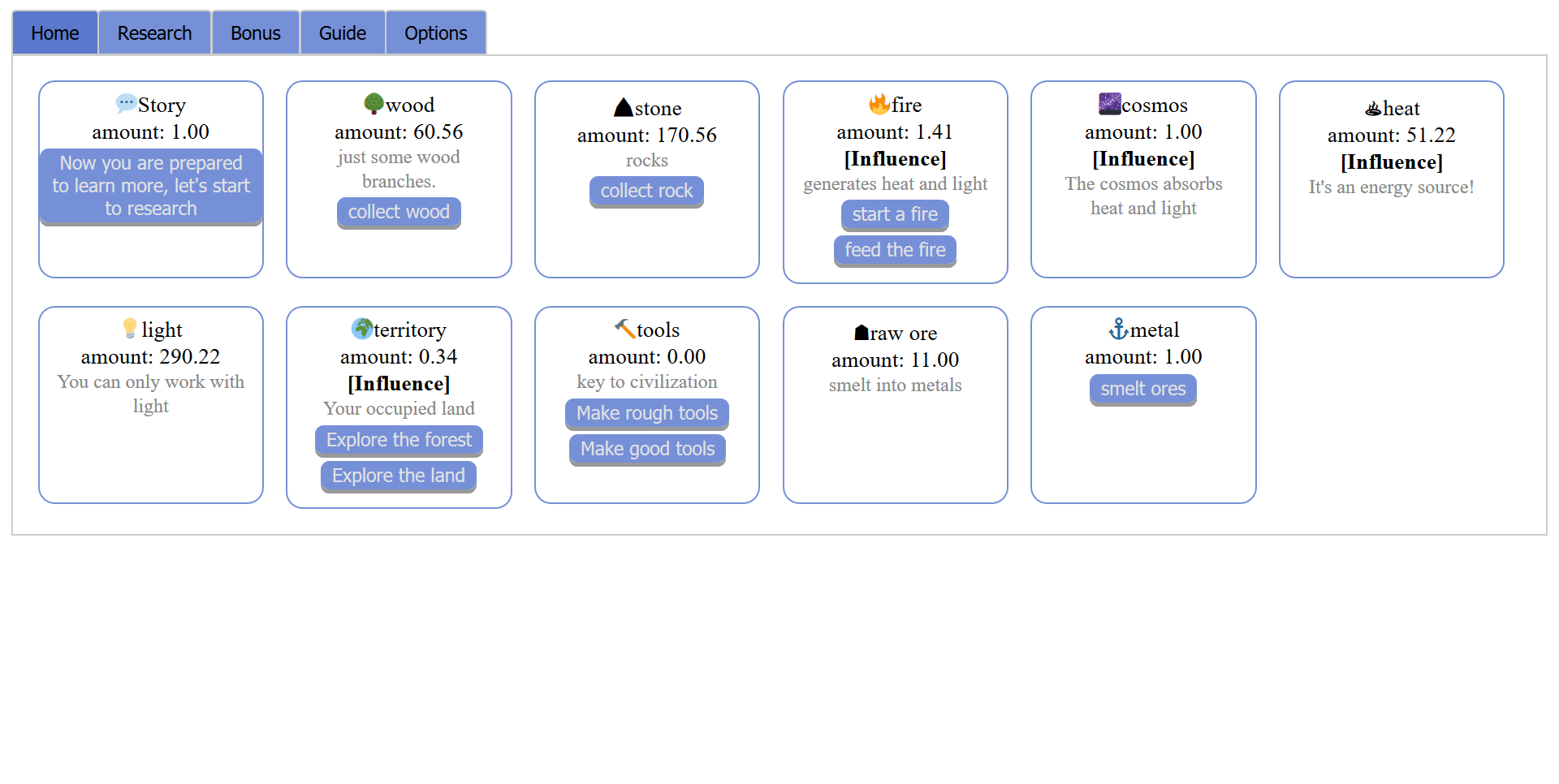
Task: Smelt ores in the metal card
Action: click(1143, 390)
